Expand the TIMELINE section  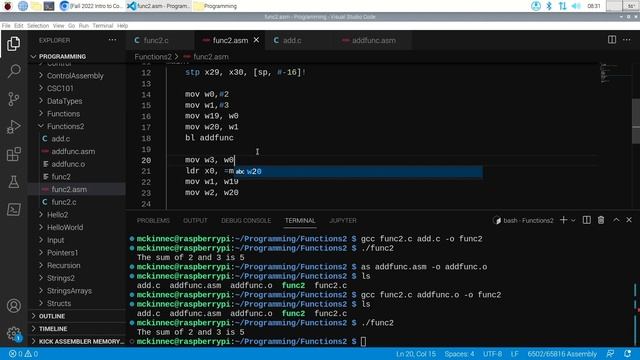point(53,329)
